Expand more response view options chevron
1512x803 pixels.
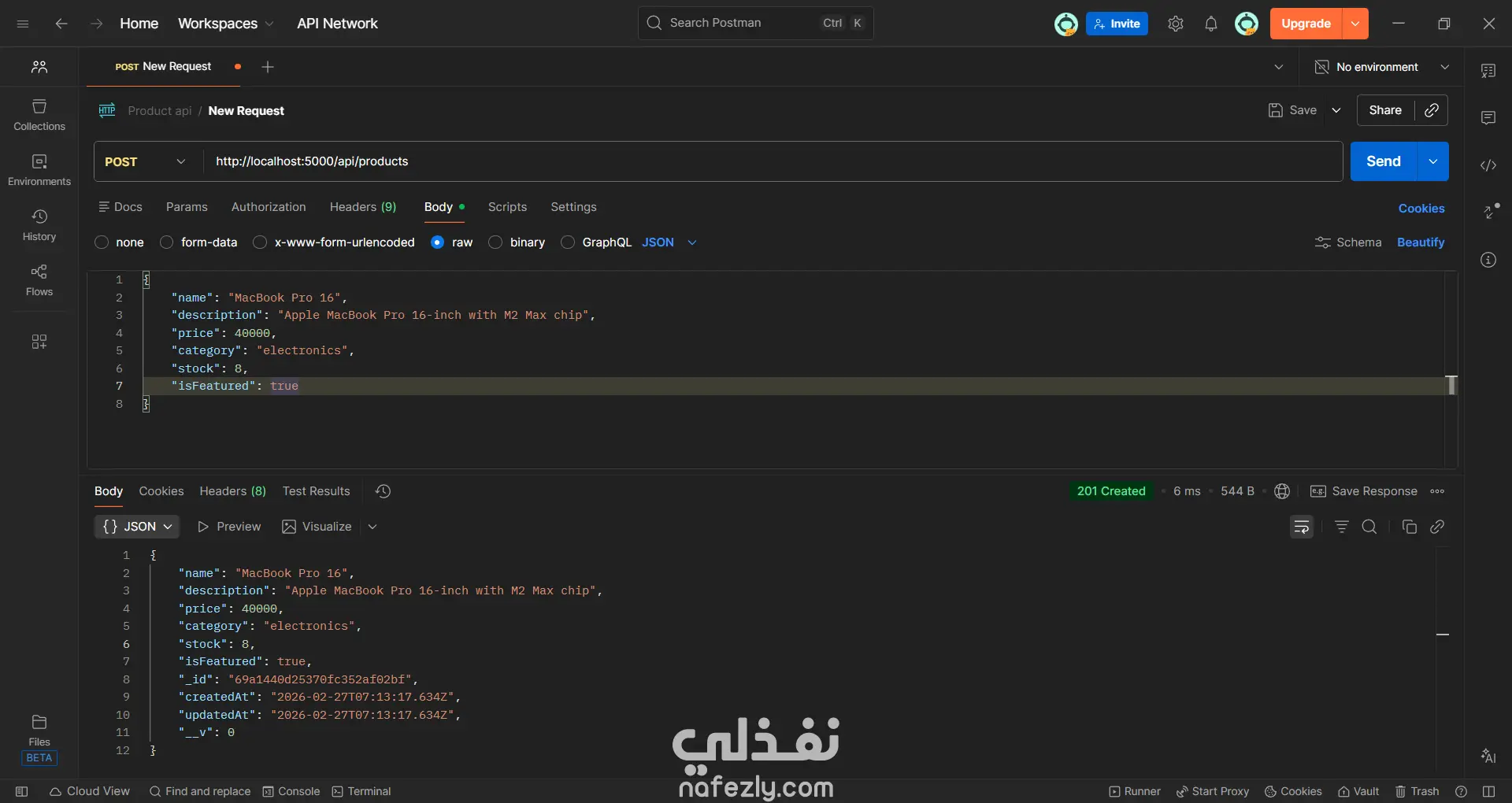pos(372,527)
